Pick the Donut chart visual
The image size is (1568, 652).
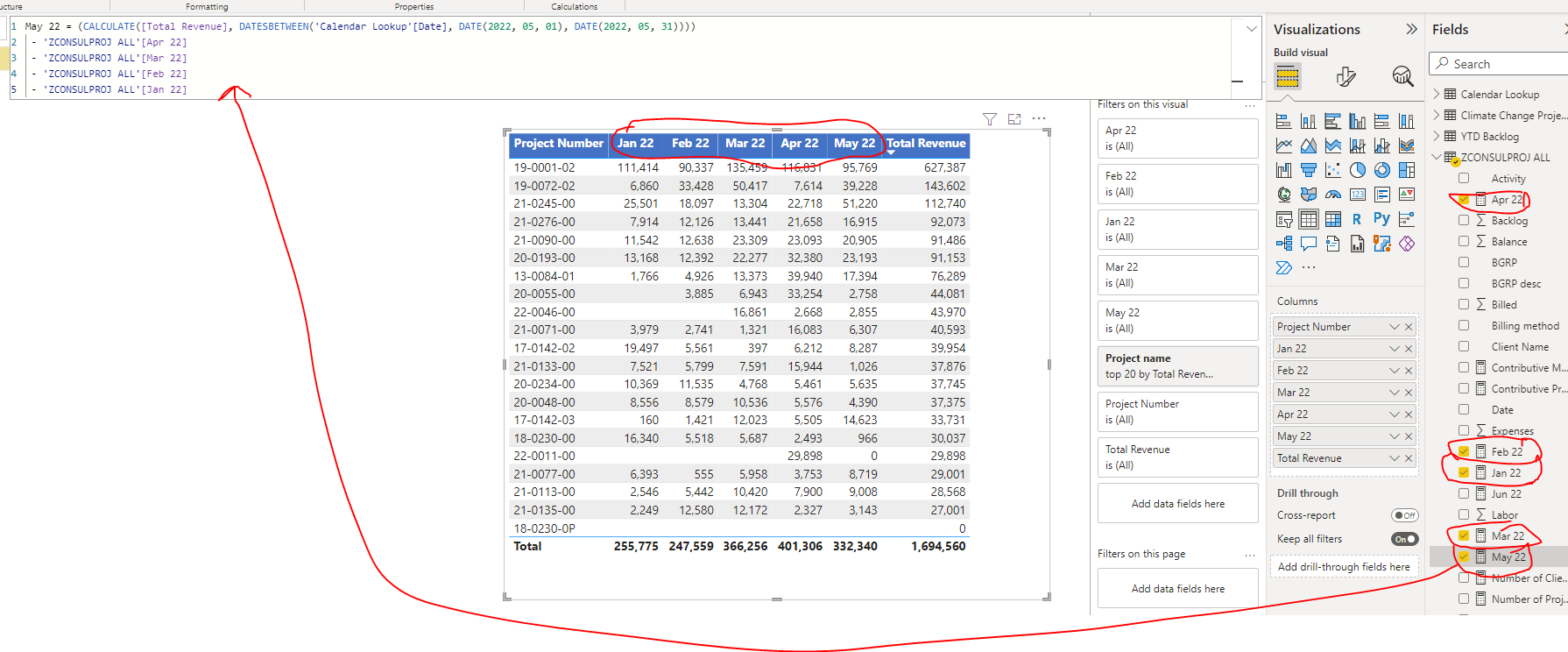point(1382,170)
